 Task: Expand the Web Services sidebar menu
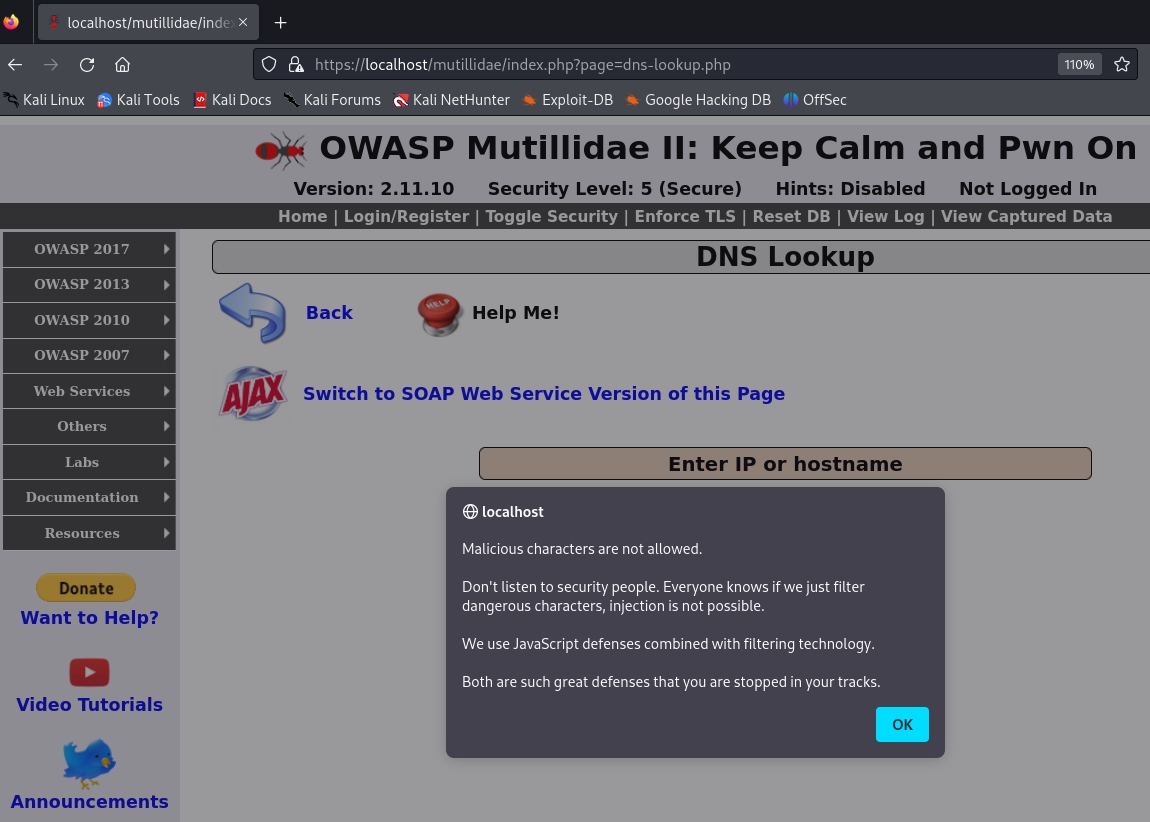point(89,391)
